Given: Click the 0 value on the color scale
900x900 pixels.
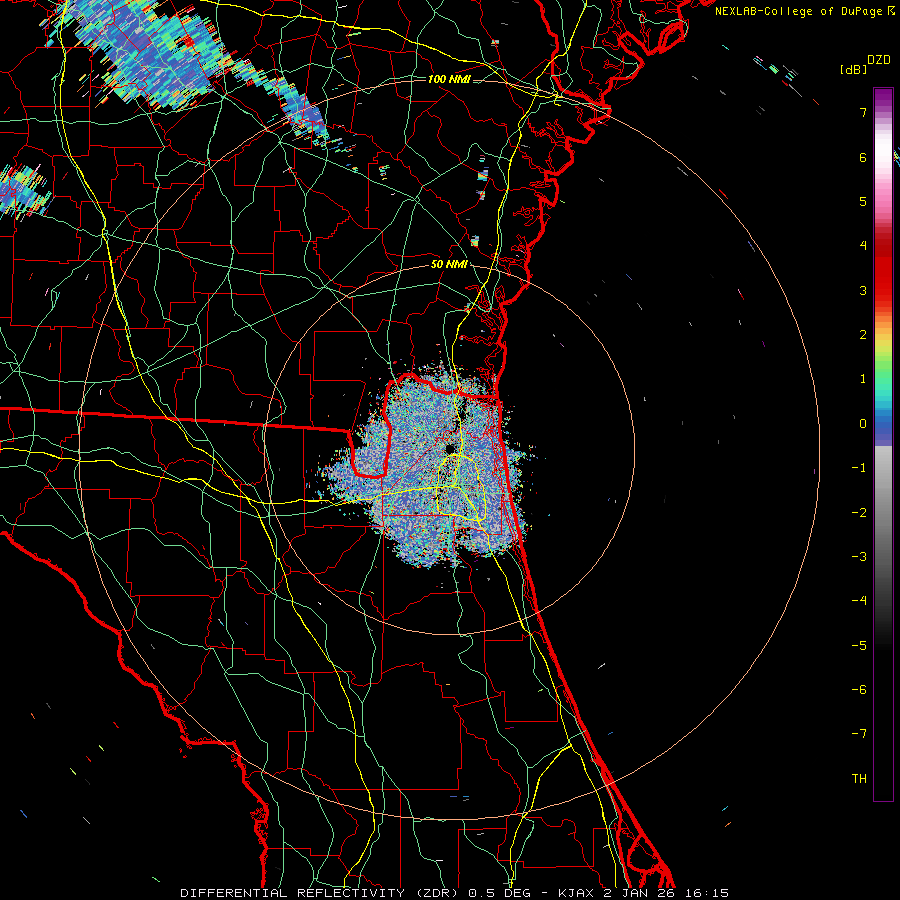Looking at the screenshot, I should click(863, 424).
